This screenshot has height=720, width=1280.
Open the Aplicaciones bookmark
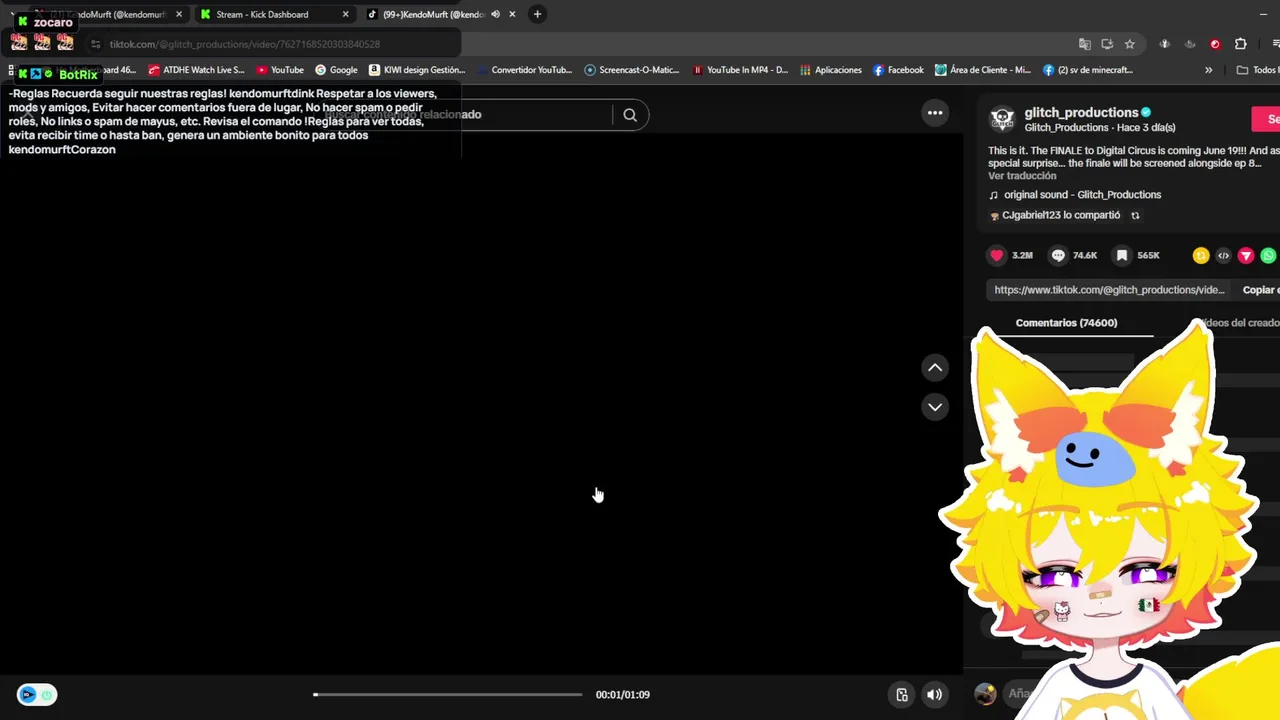click(x=831, y=70)
